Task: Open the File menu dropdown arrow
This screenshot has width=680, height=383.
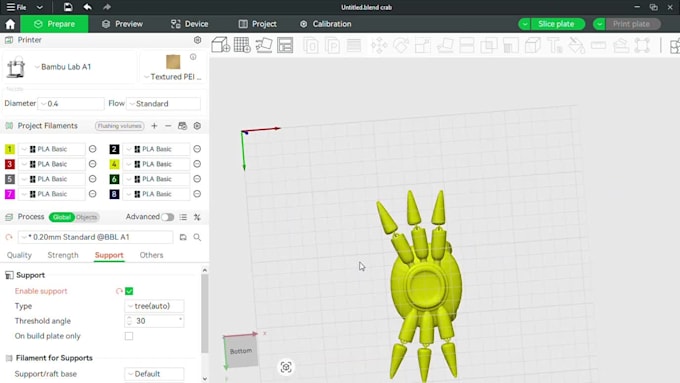Action: (39, 7)
